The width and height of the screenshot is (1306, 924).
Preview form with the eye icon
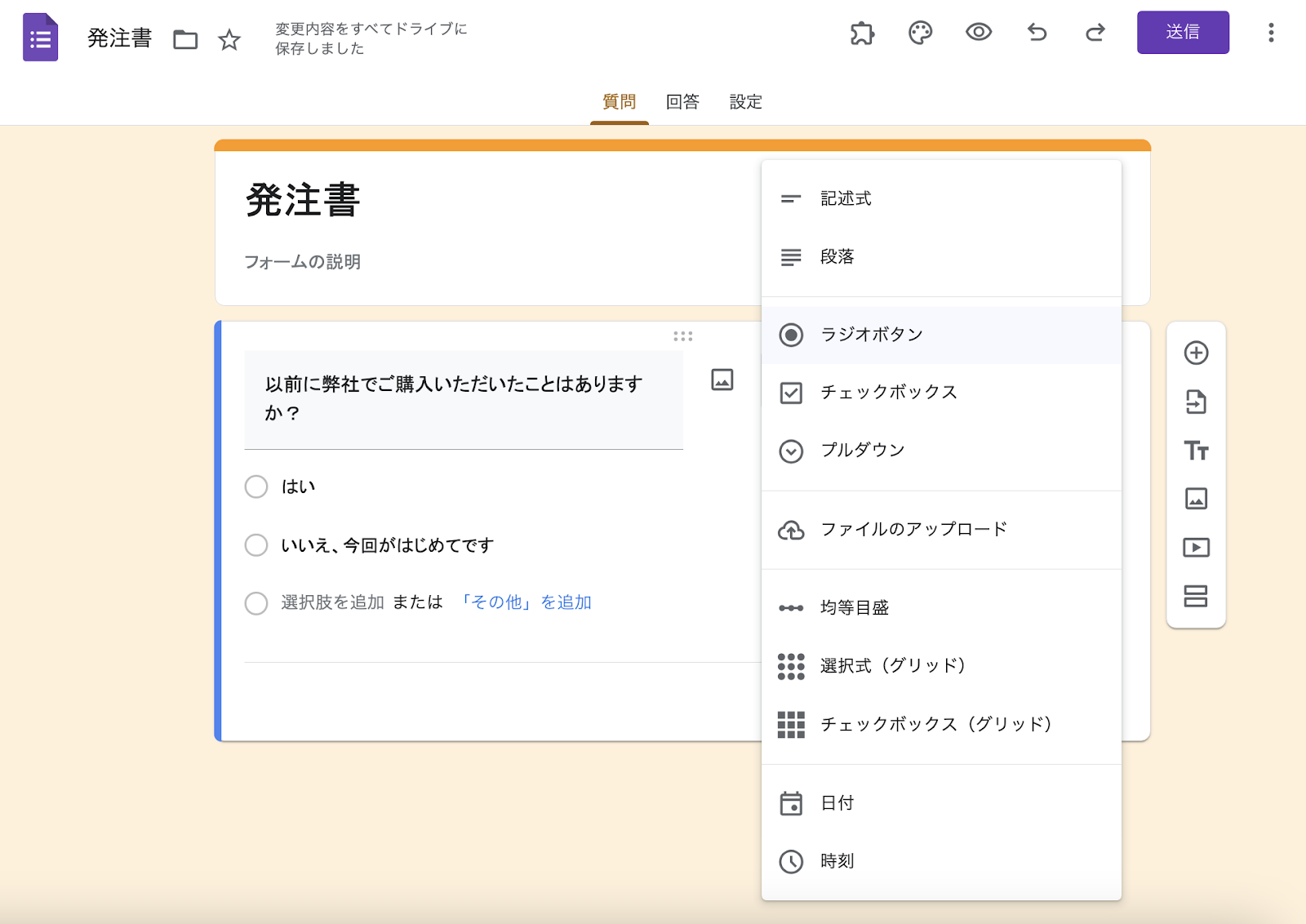pos(978,33)
